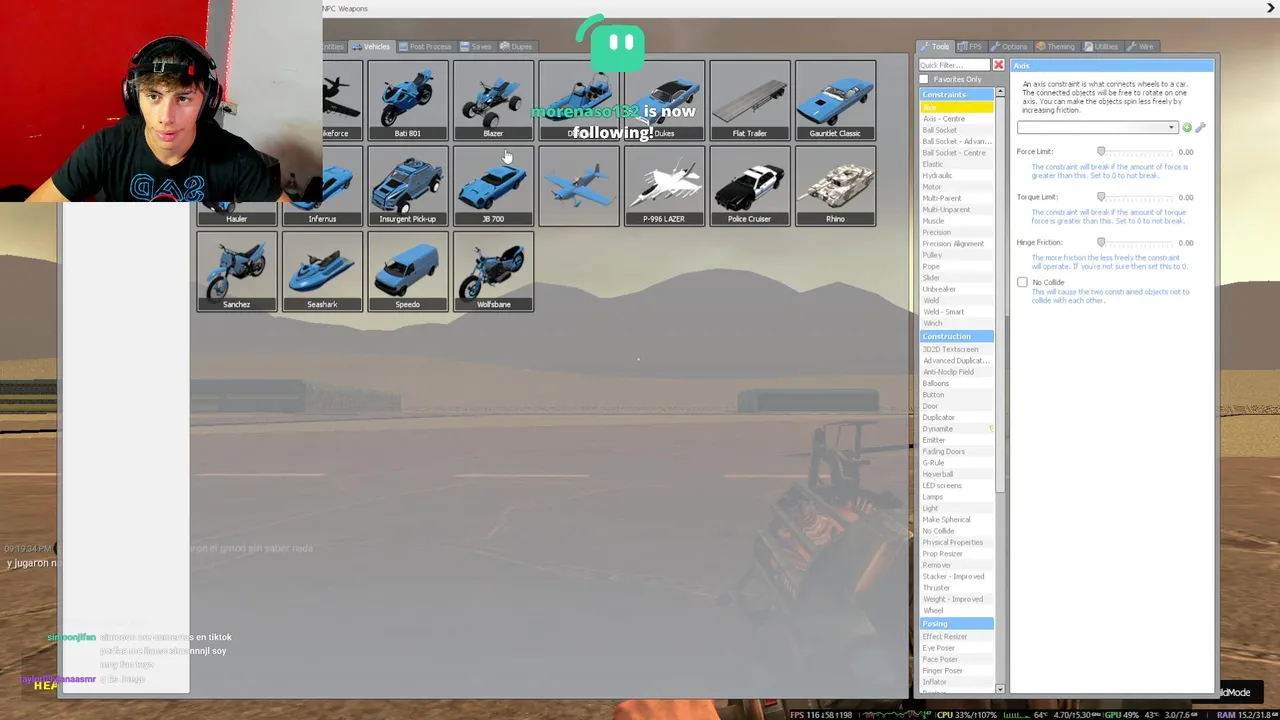
Task: Click the tool list scrollbar up arrow
Action: tap(1000, 92)
